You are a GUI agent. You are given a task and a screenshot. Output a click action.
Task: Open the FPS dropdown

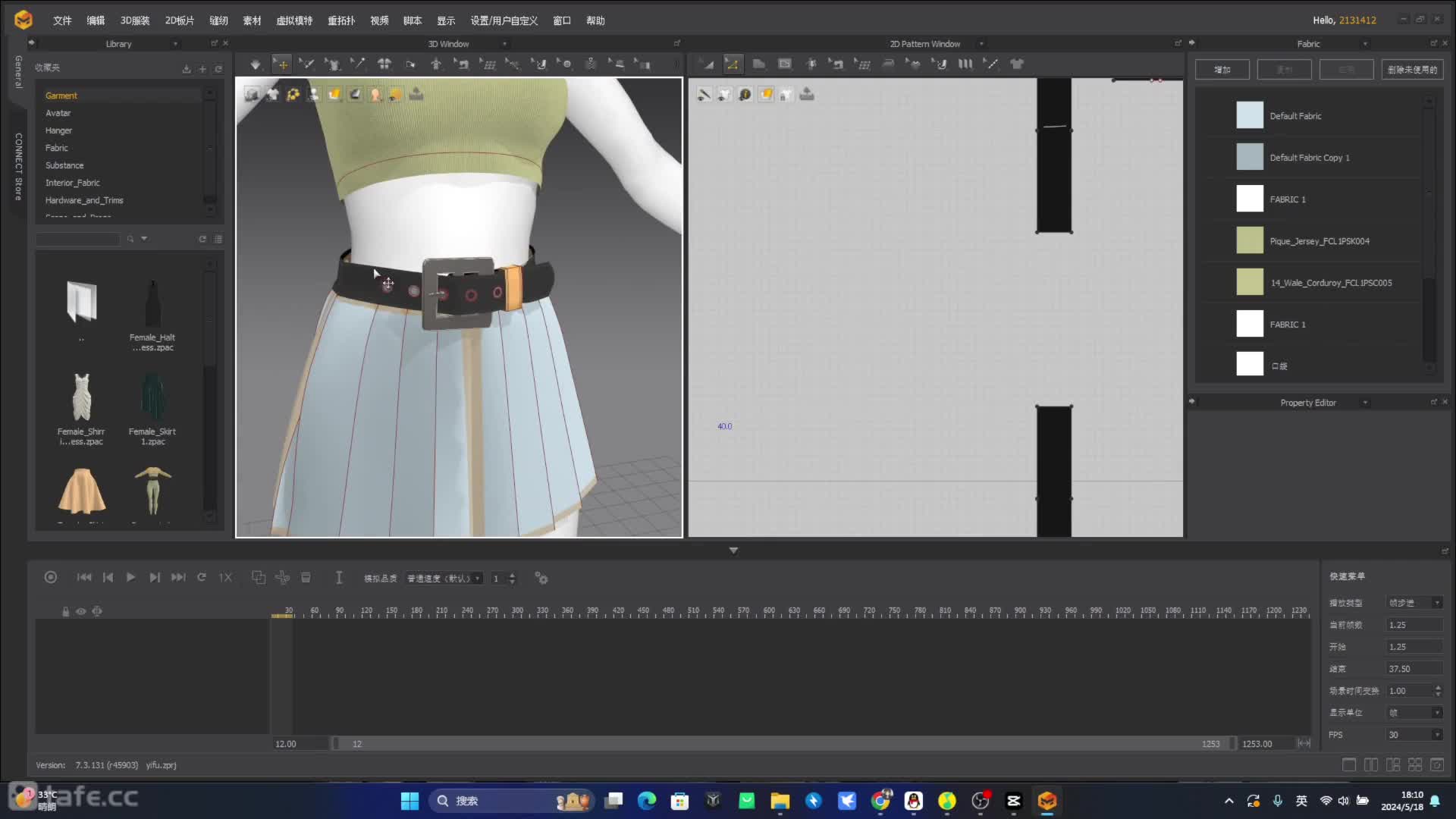[1414, 735]
